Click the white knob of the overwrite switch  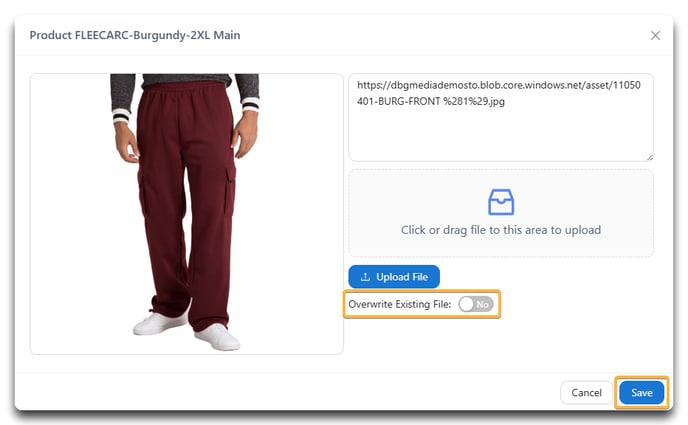tap(467, 304)
